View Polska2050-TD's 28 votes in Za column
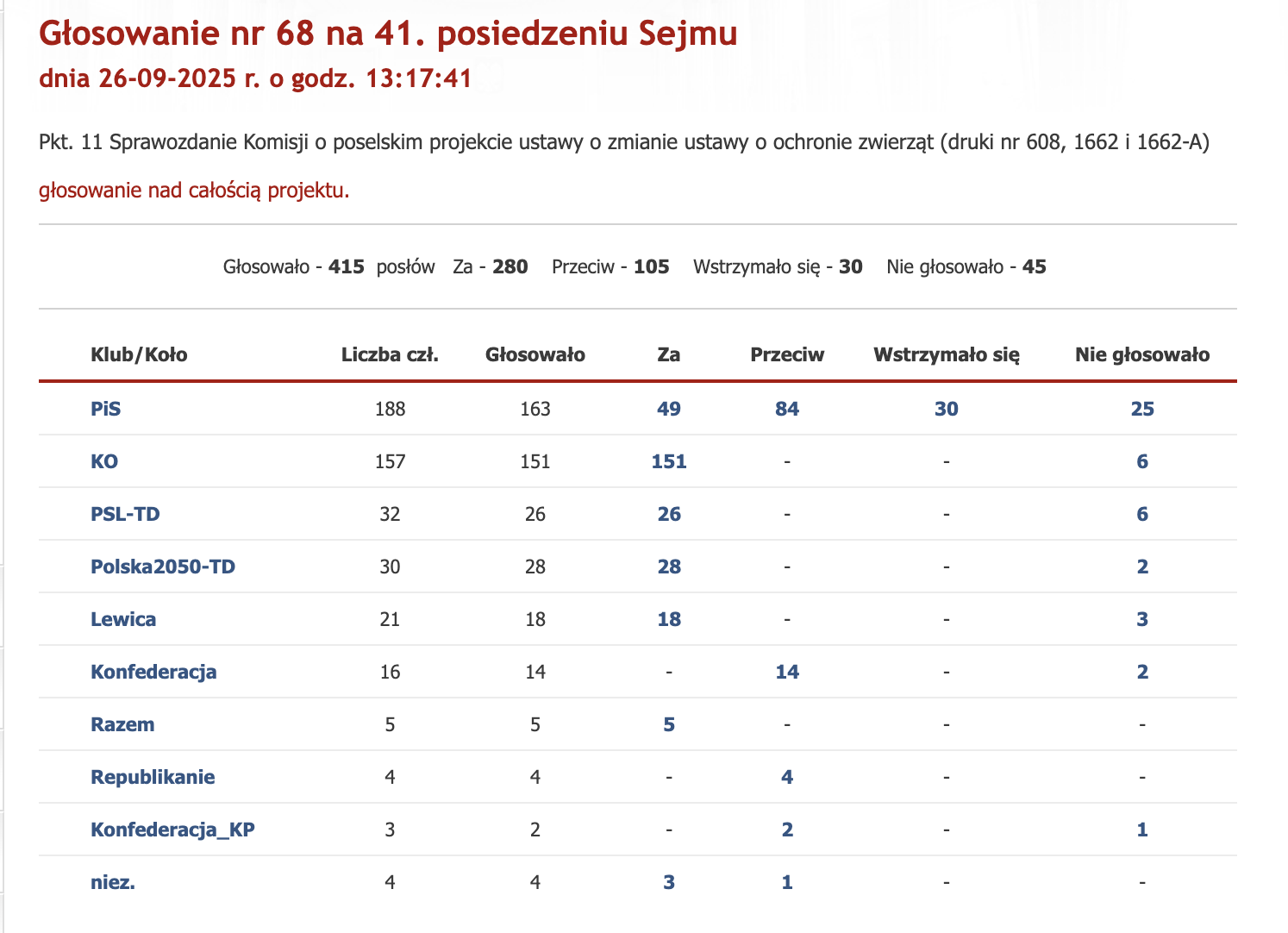The width and height of the screenshot is (1288, 933). click(669, 567)
